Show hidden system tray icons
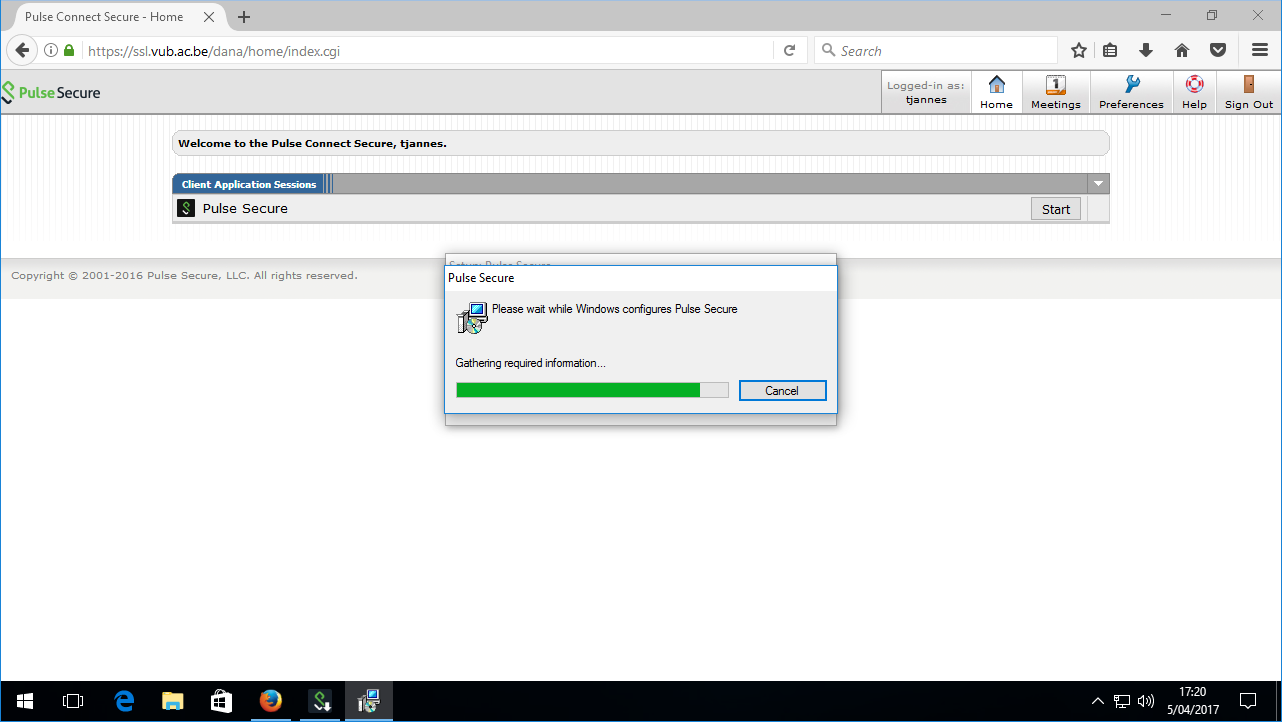The height and width of the screenshot is (722, 1282). (x=1097, y=701)
